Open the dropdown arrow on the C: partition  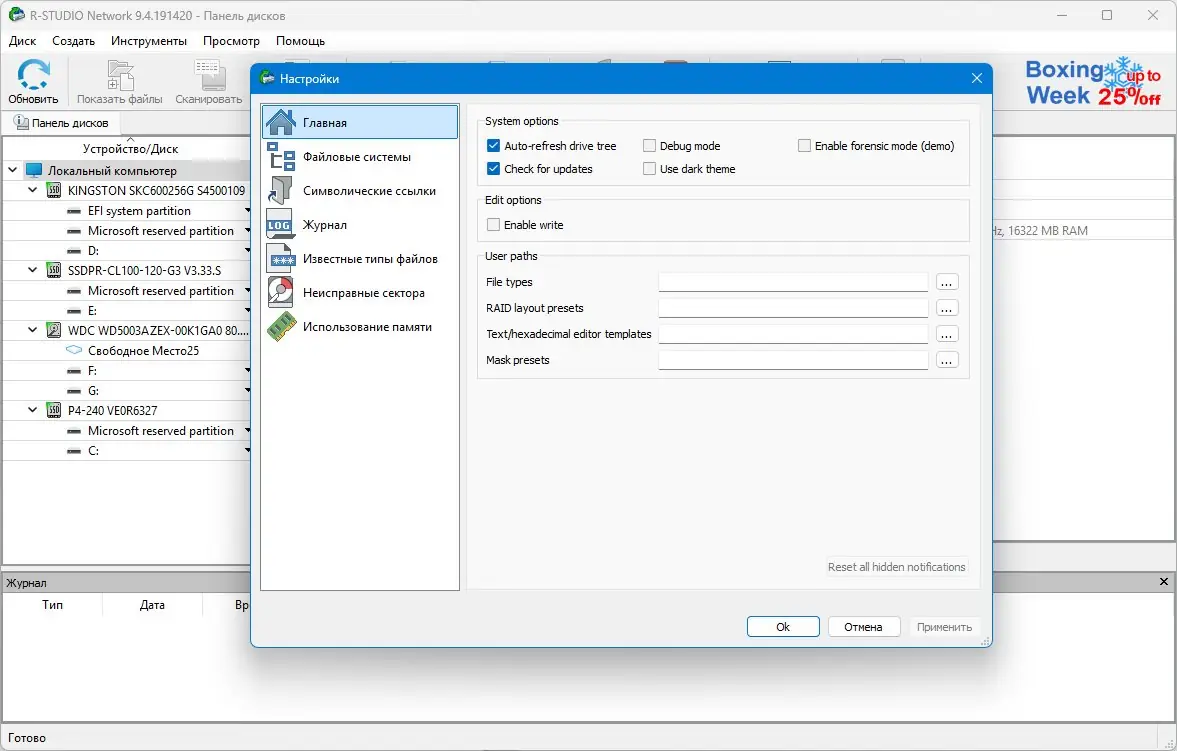coord(247,451)
